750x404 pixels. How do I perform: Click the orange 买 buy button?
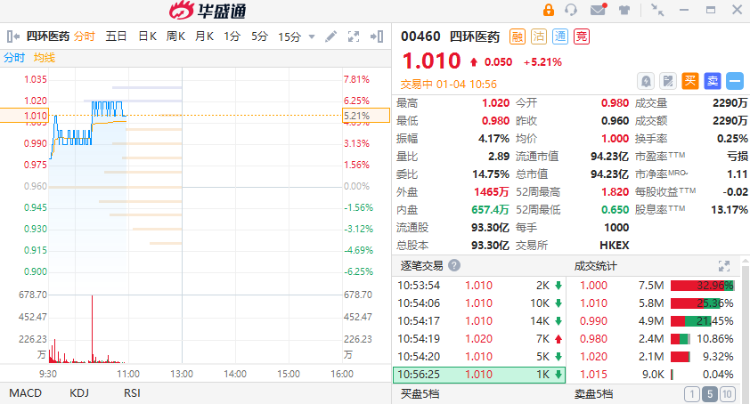click(x=690, y=81)
